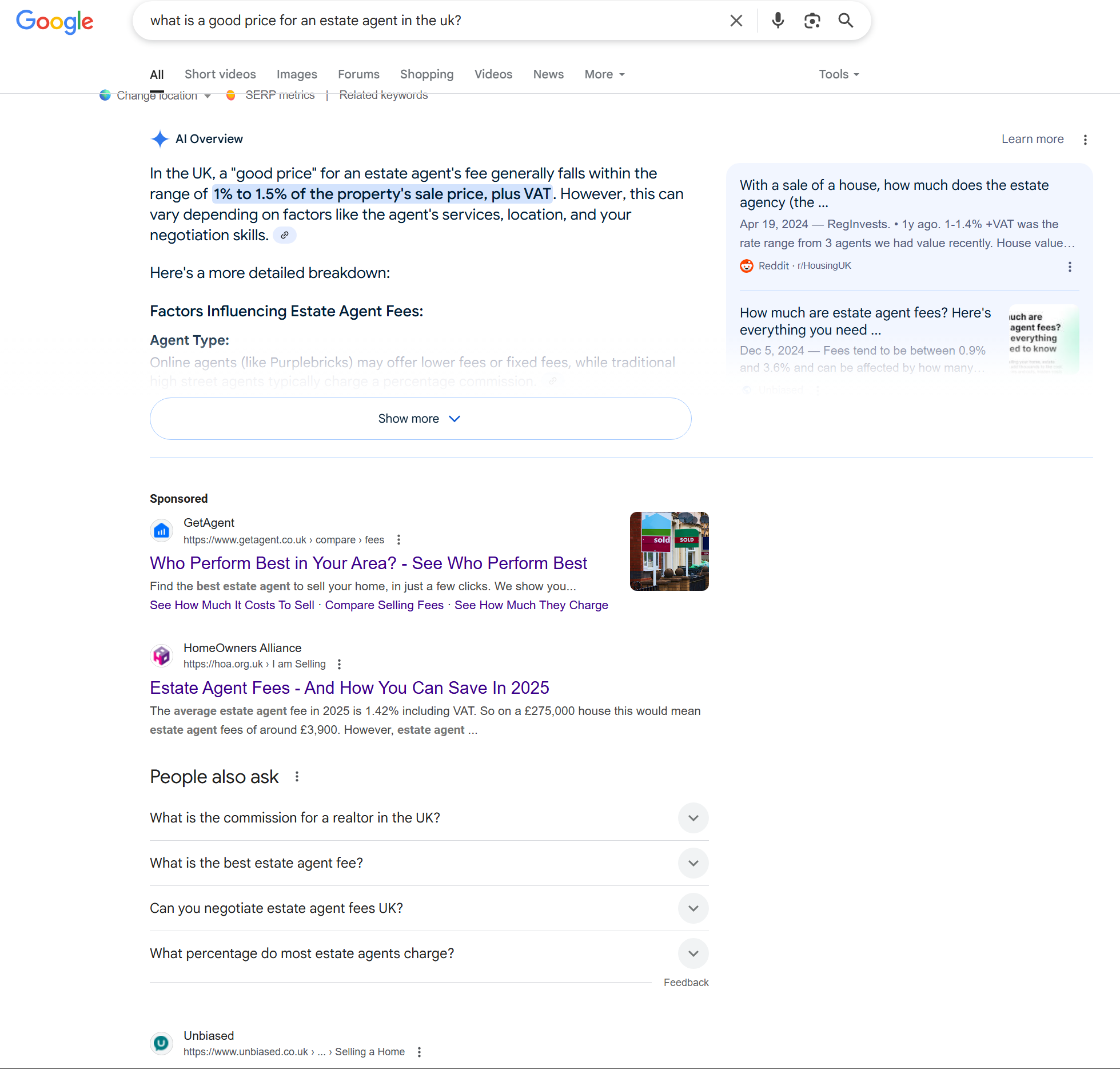1120x1069 pixels.
Task: Click See How Much They Charge sitelink
Action: click(531, 605)
